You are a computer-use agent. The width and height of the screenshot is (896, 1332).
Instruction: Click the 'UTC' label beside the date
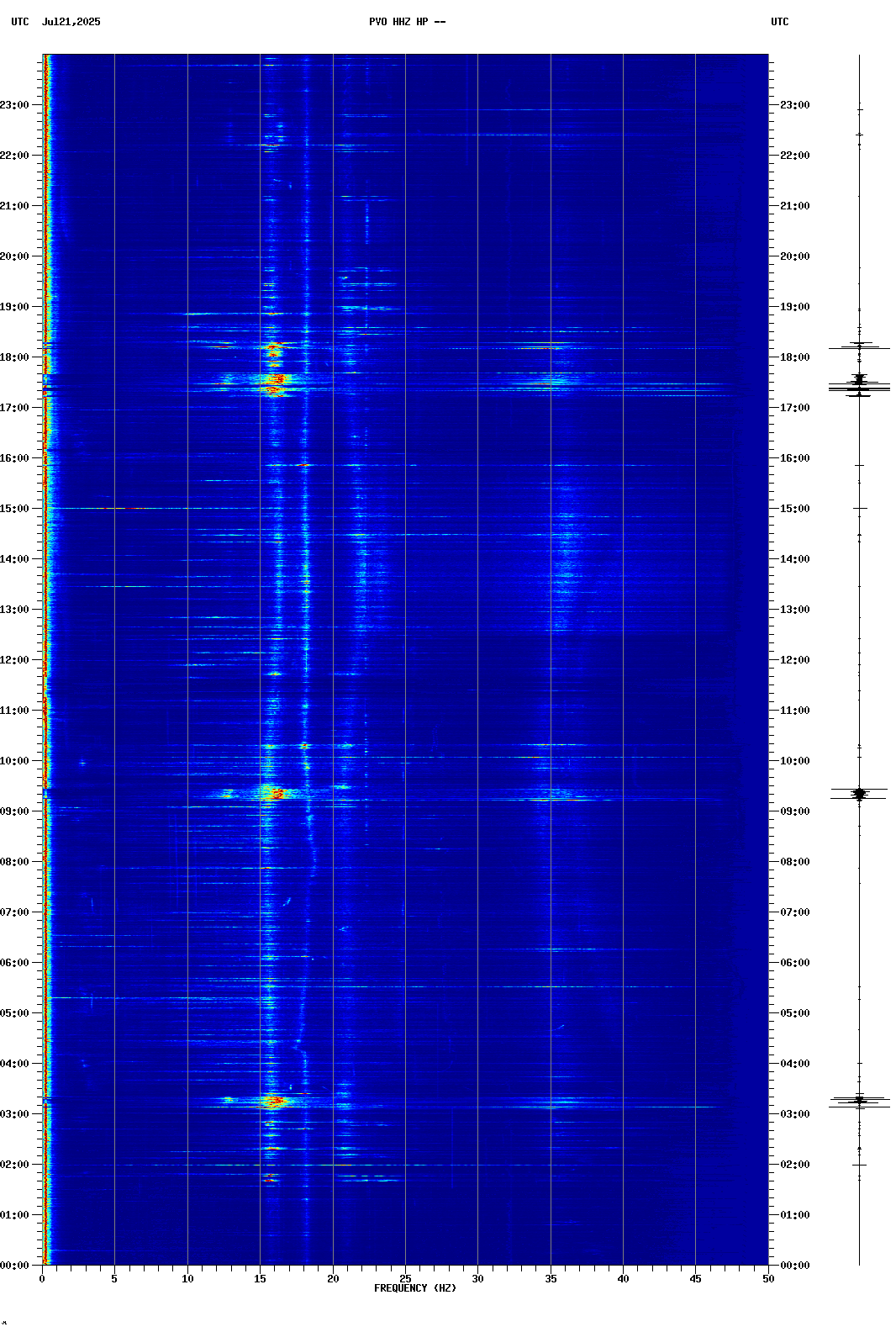tap(20, 22)
